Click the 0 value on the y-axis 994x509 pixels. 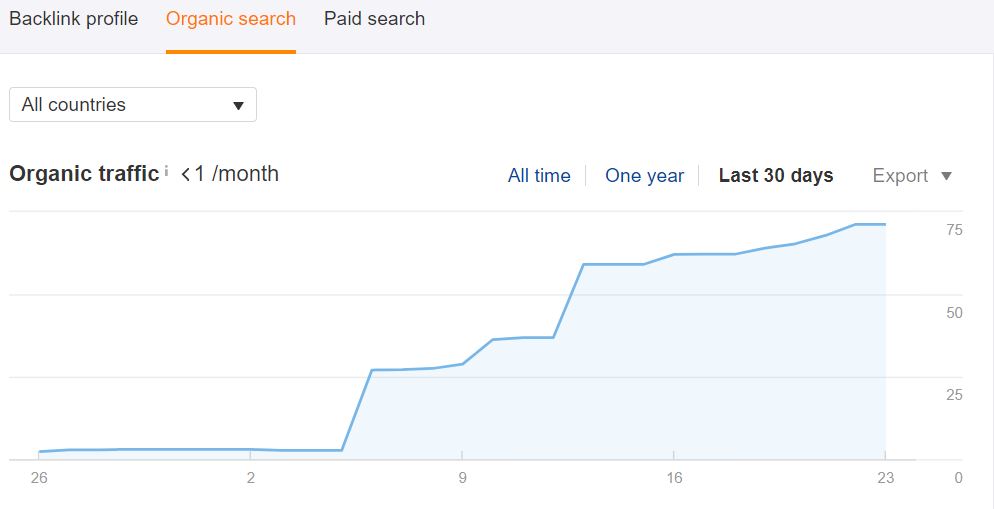click(x=958, y=478)
